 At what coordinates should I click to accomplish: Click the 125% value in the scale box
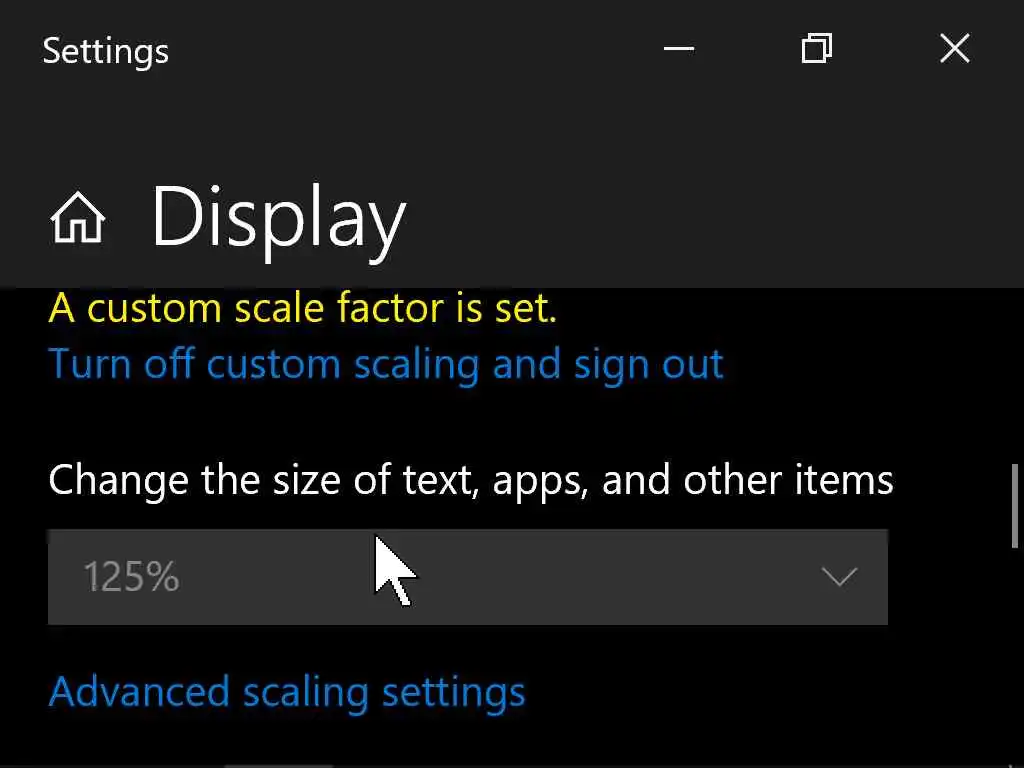coord(131,577)
